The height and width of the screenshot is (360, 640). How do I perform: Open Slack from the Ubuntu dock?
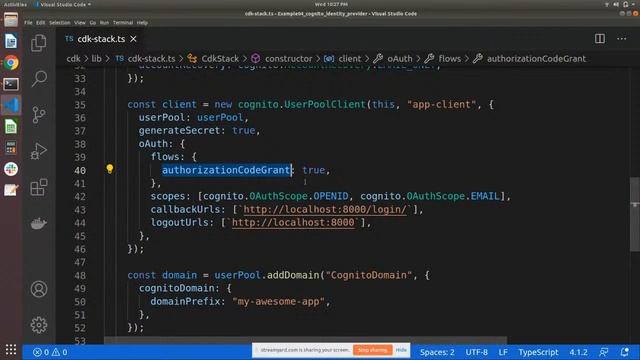tap(11, 169)
